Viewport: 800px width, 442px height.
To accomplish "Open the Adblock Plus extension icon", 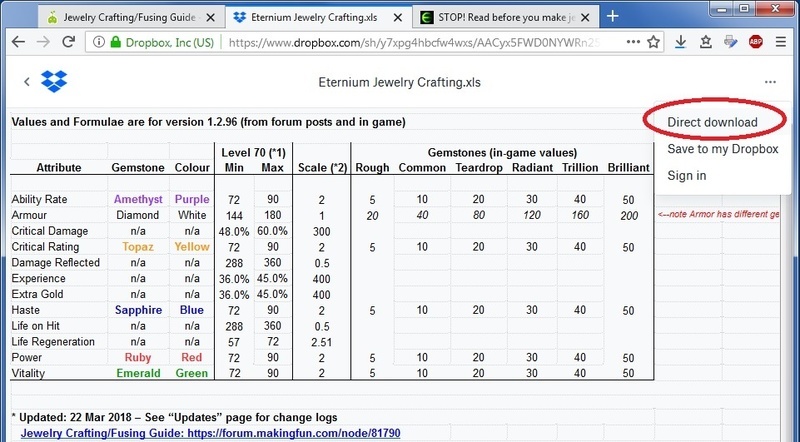I will [x=758, y=43].
